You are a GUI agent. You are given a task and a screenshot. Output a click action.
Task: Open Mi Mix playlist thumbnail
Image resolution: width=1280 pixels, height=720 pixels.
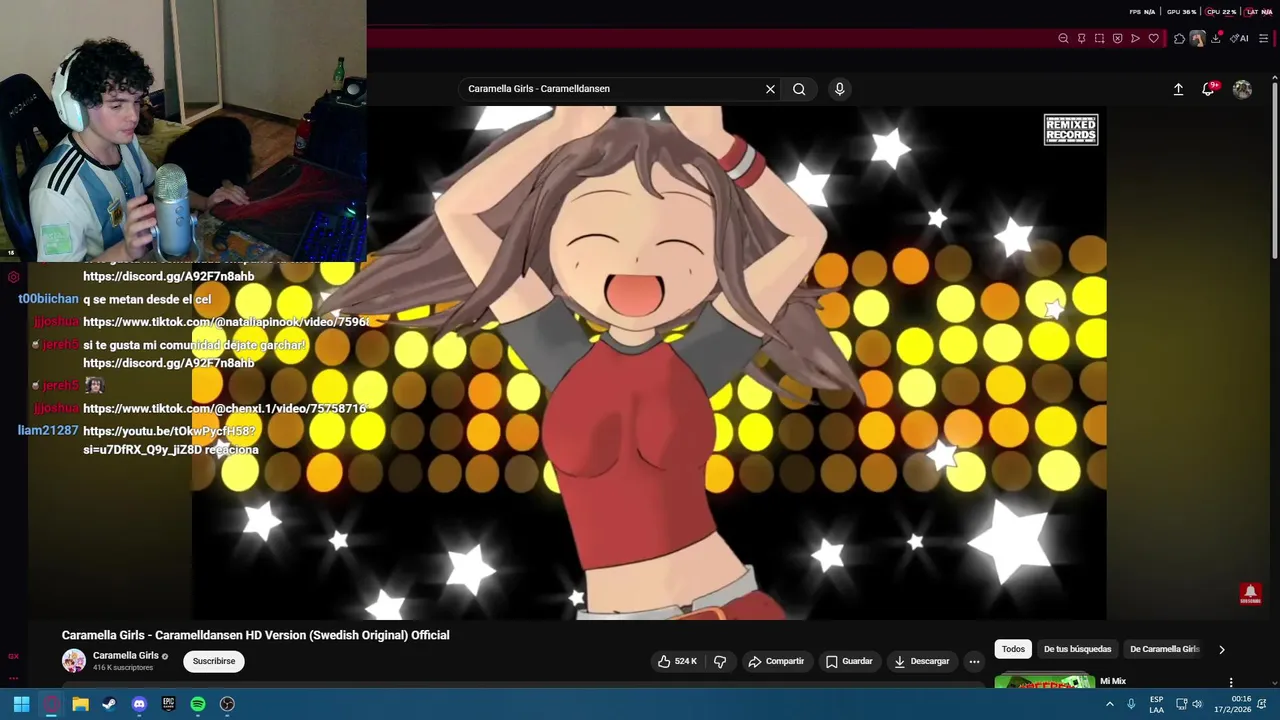click(1044, 682)
